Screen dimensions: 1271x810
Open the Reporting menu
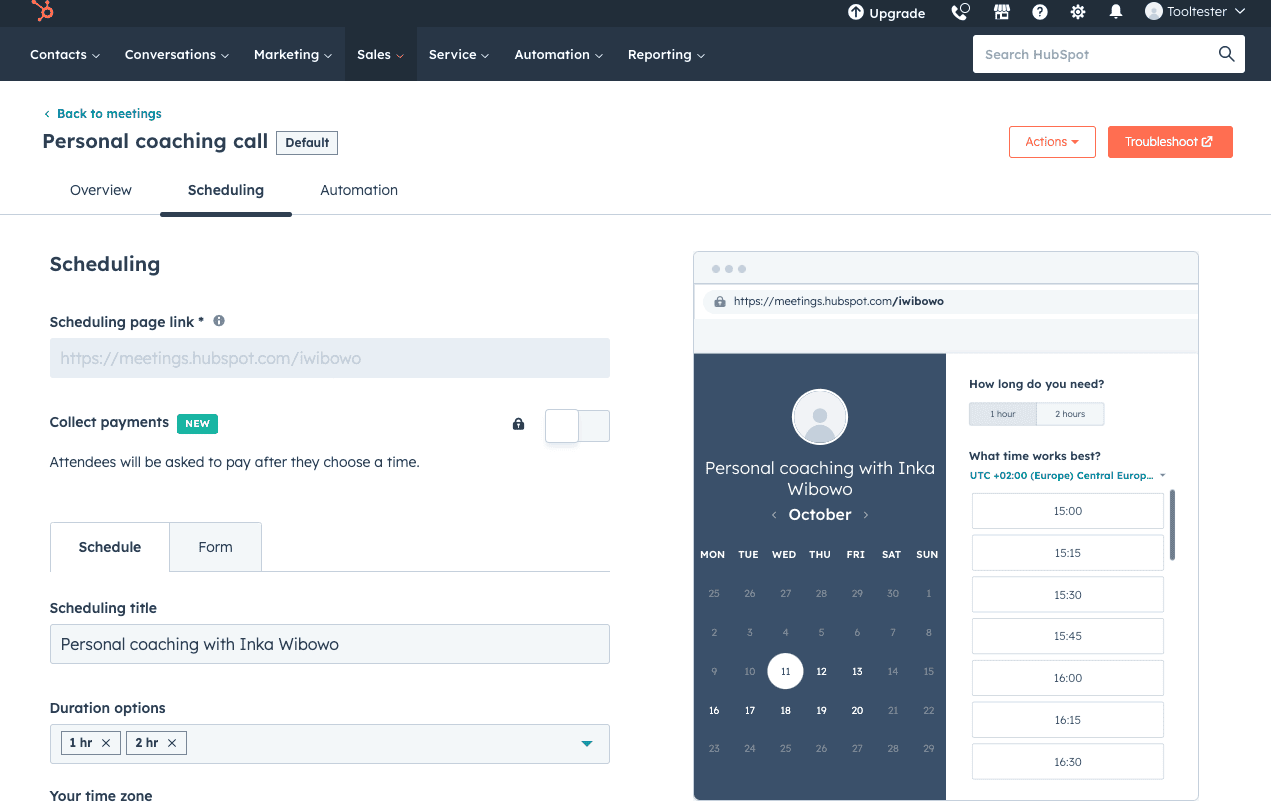pyautogui.click(x=666, y=55)
